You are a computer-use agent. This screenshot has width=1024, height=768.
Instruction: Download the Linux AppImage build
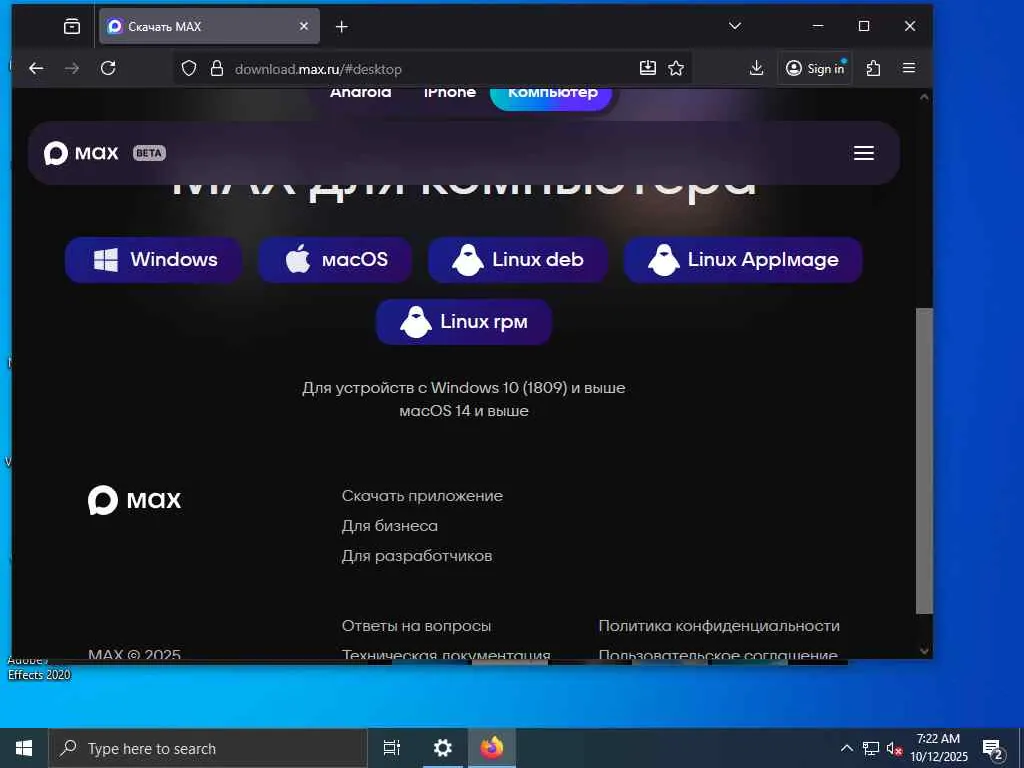(743, 259)
